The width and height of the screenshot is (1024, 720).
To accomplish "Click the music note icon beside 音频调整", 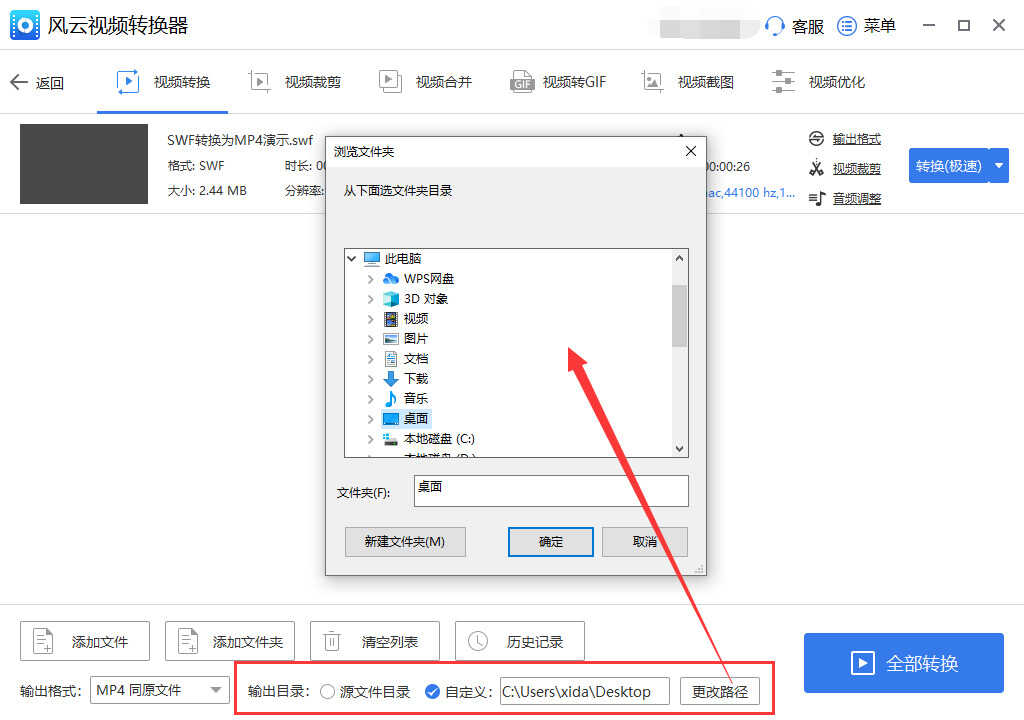I will click(817, 198).
